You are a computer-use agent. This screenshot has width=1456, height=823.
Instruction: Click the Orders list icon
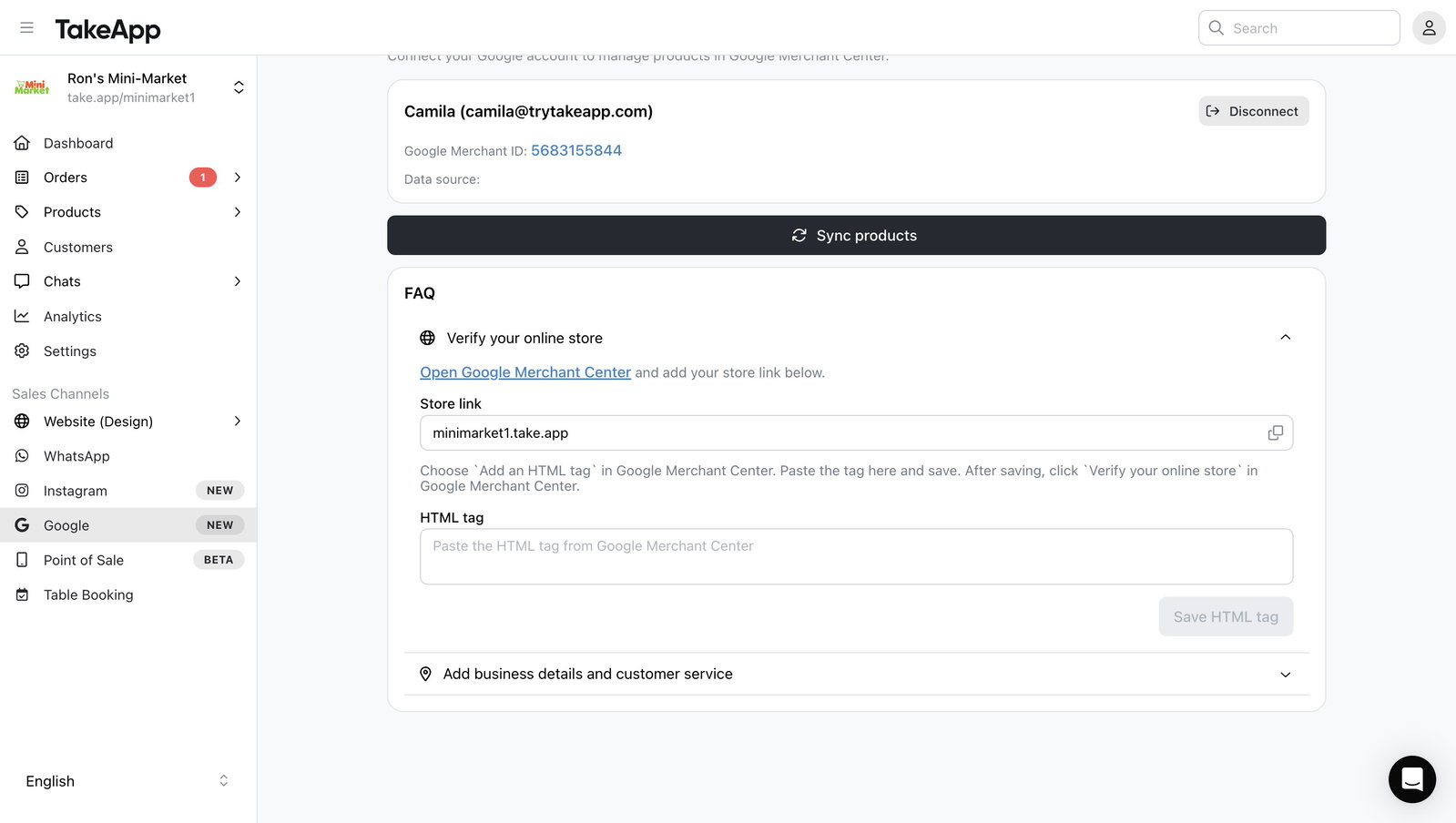pos(22,178)
